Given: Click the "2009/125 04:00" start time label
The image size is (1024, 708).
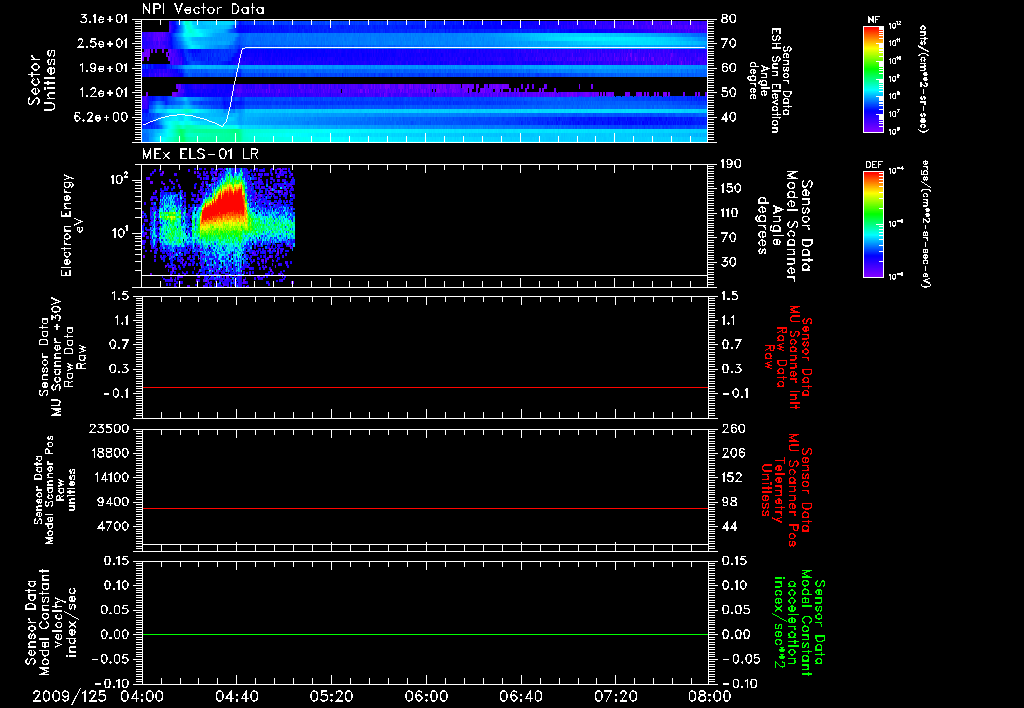Looking at the screenshot, I should pos(98,696).
